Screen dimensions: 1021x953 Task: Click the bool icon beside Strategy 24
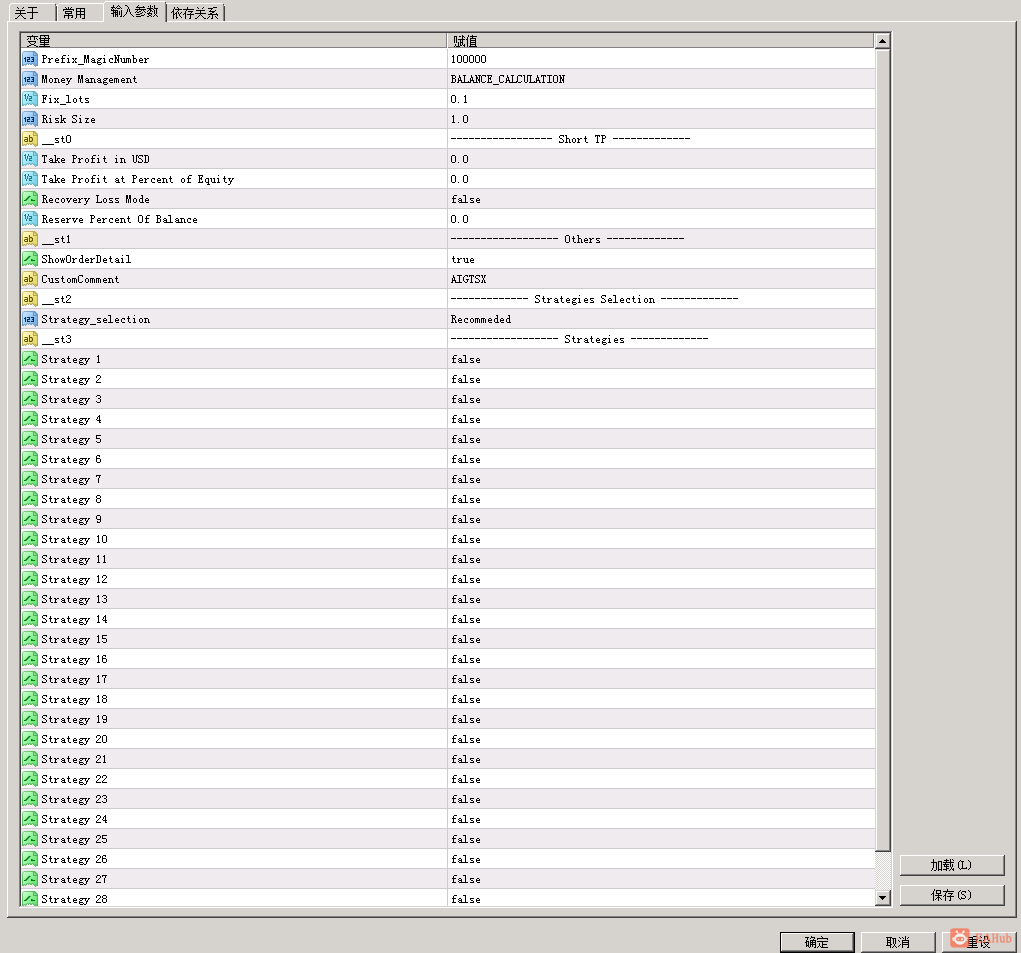[30, 820]
